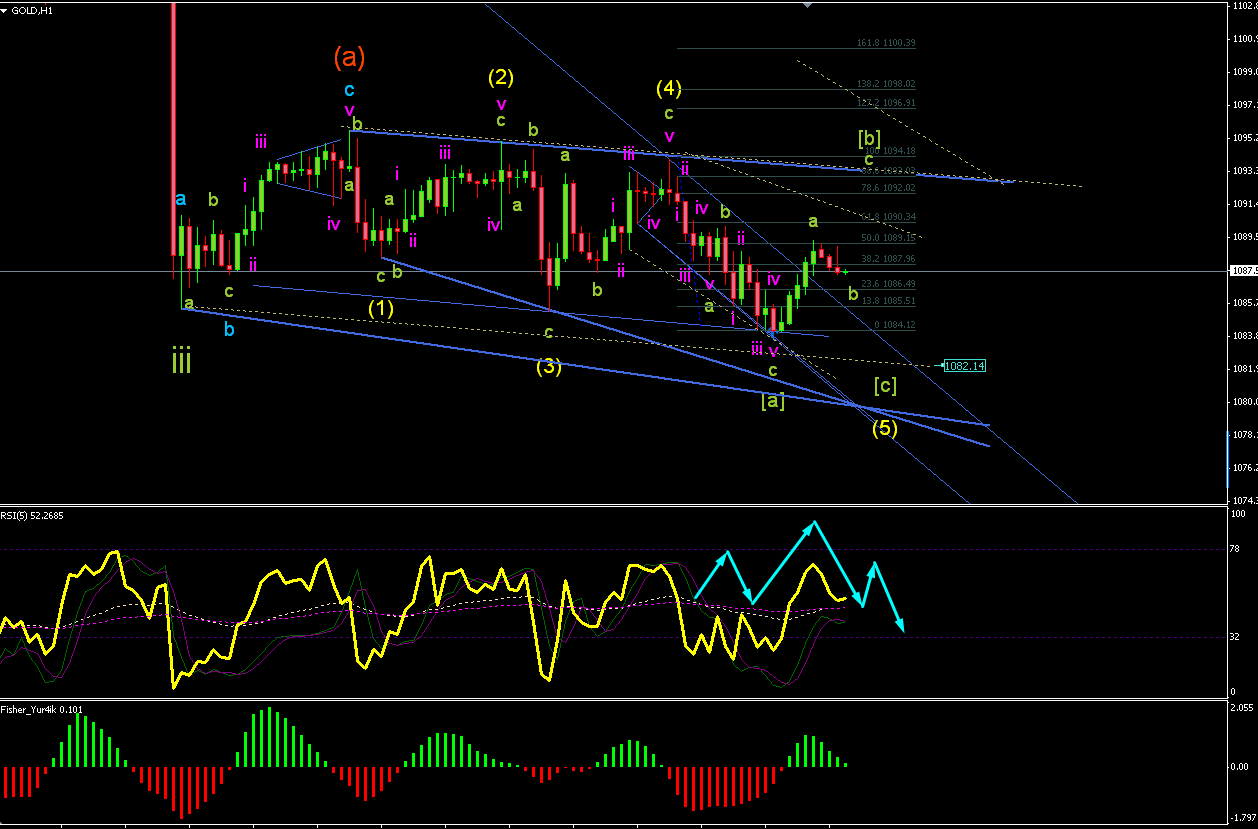This screenshot has width=1258, height=829.
Task: Click the Fisher scale zero value 0.00
Action: pos(1241,767)
